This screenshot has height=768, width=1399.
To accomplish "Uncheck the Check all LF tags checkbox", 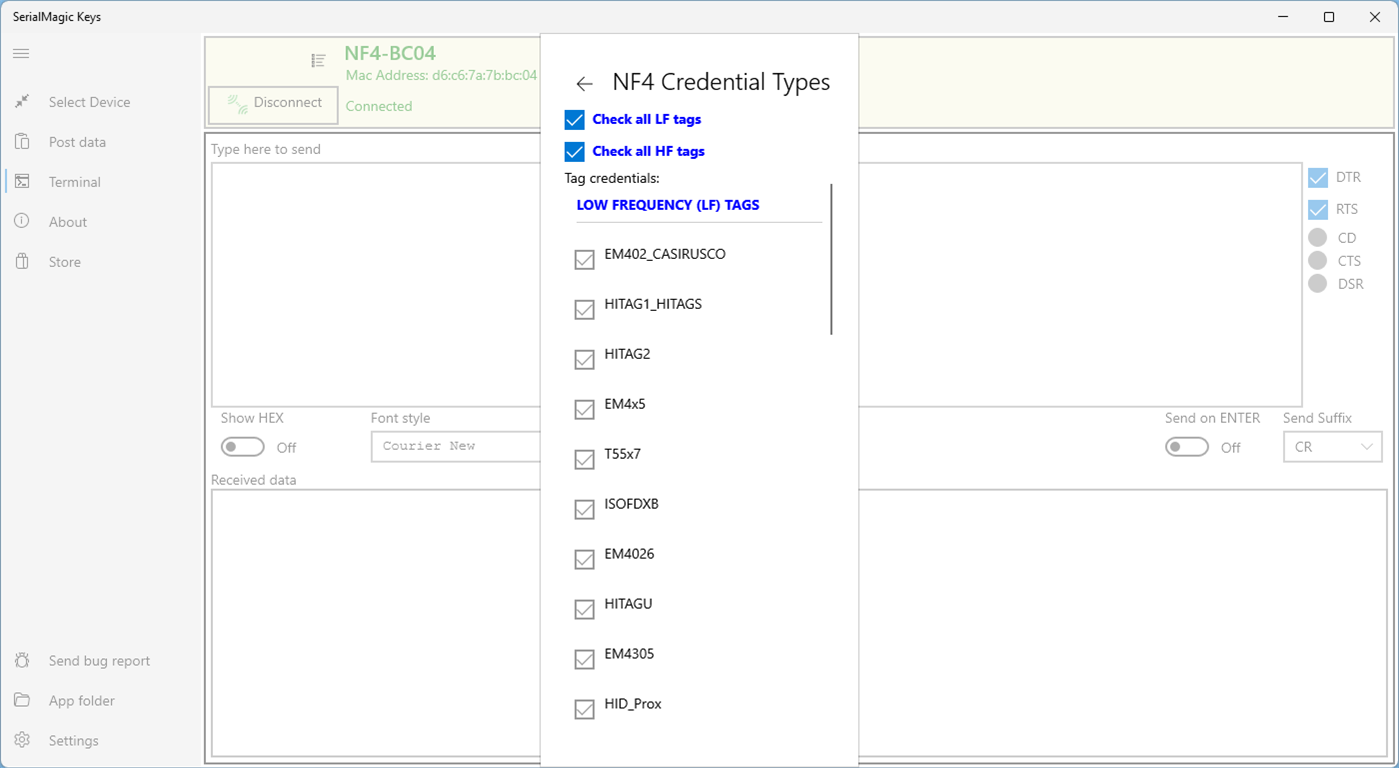I will point(574,120).
